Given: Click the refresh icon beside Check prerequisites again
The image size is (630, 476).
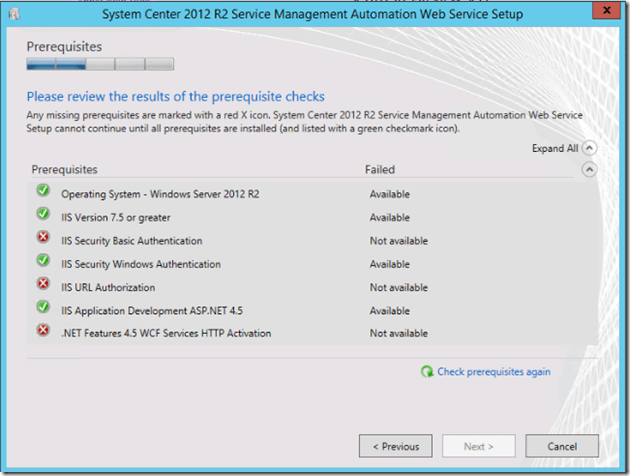Looking at the screenshot, I should (427, 371).
